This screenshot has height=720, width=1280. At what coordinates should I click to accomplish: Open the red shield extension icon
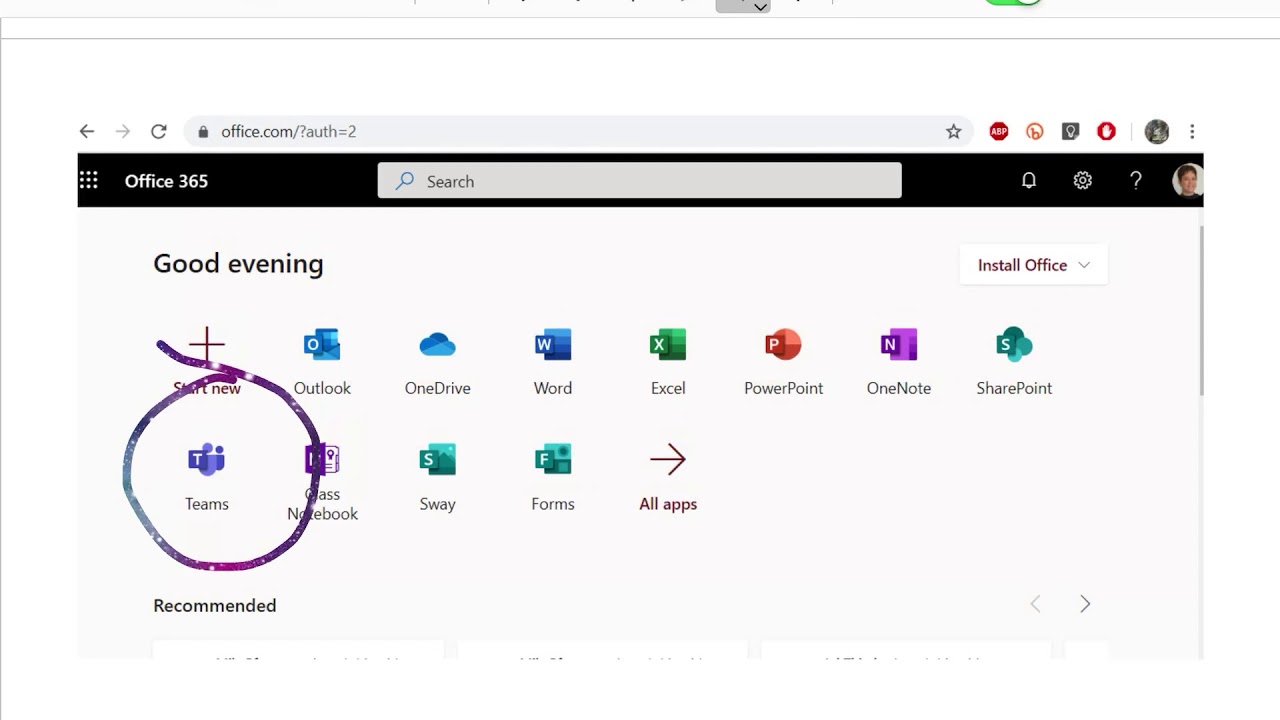tap(1106, 131)
